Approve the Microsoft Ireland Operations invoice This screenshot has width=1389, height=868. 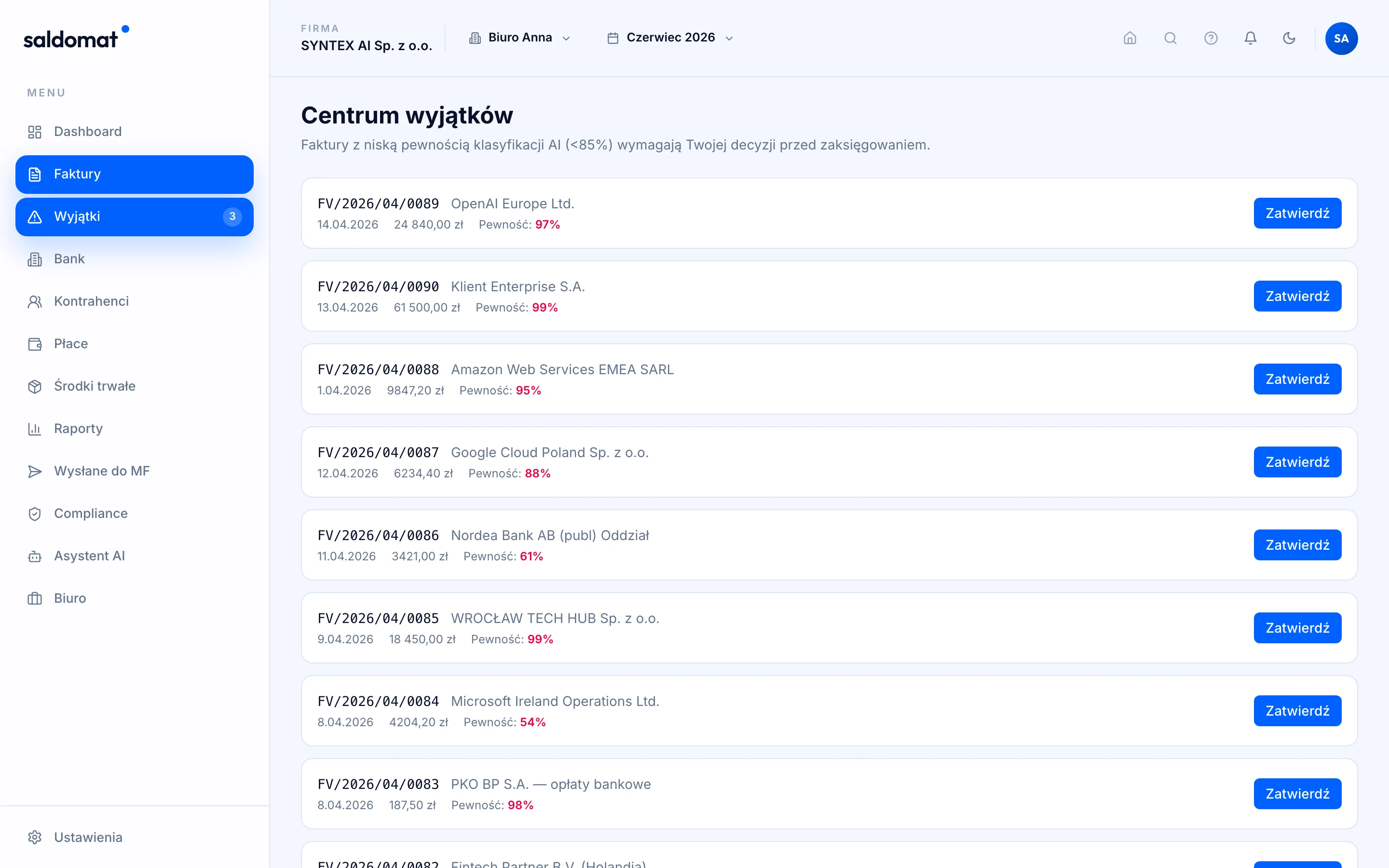pyautogui.click(x=1297, y=711)
